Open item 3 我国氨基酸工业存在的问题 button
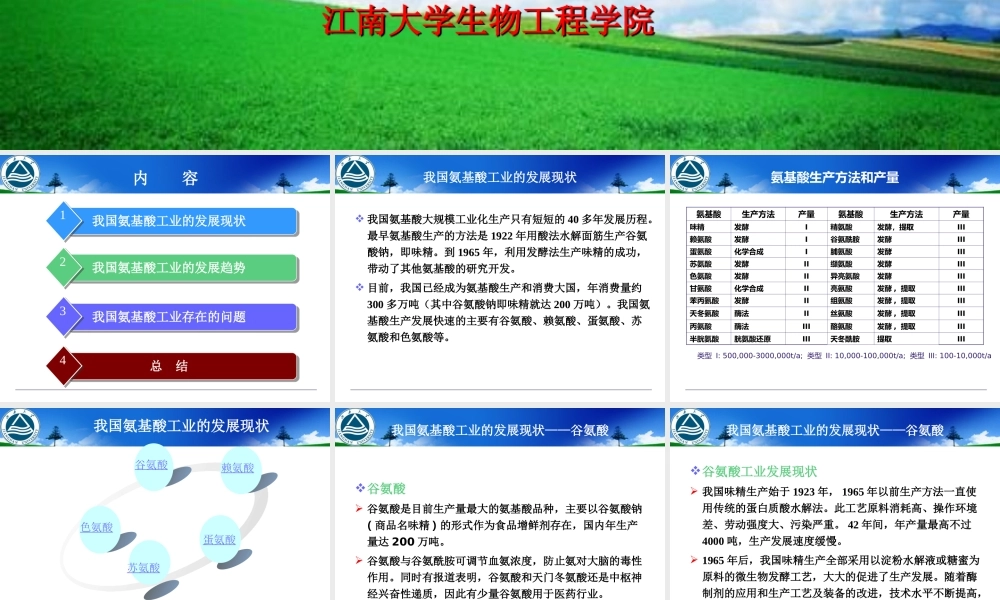Viewport: 1000px width, 600px height. click(x=182, y=317)
